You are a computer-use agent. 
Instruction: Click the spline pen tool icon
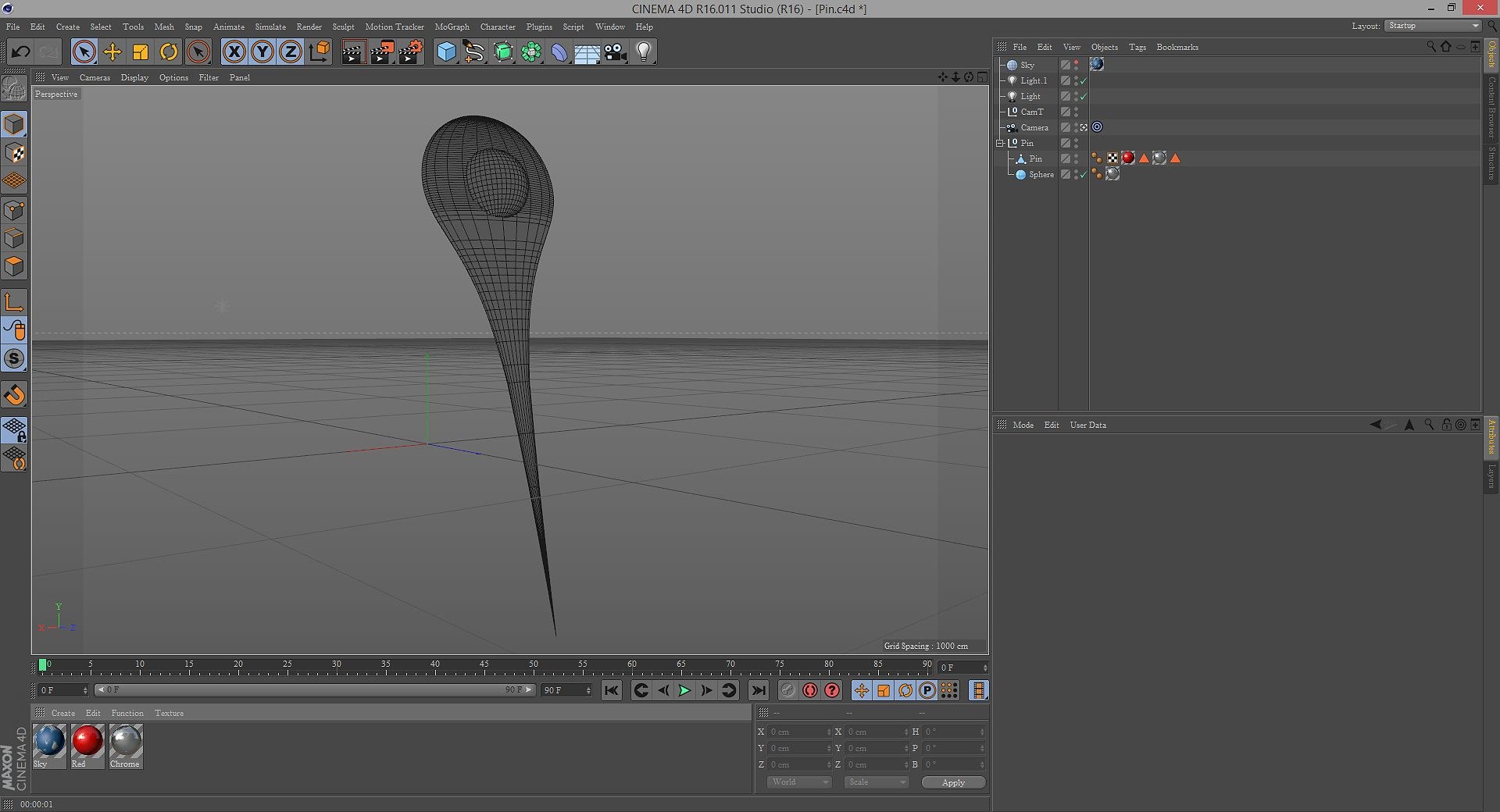pos(474,52)
